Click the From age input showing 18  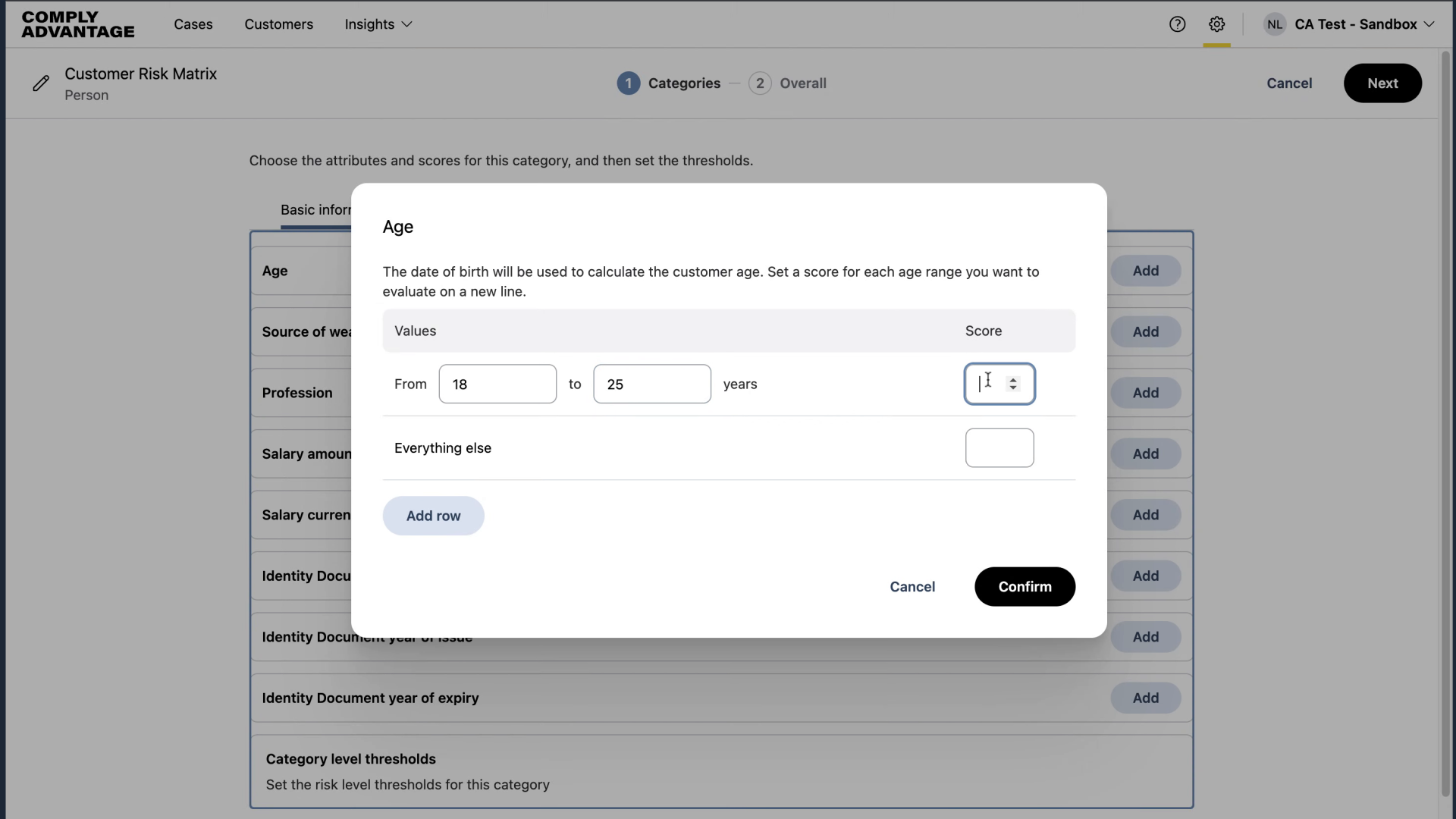pyautogui.click(x=497, y=384)
